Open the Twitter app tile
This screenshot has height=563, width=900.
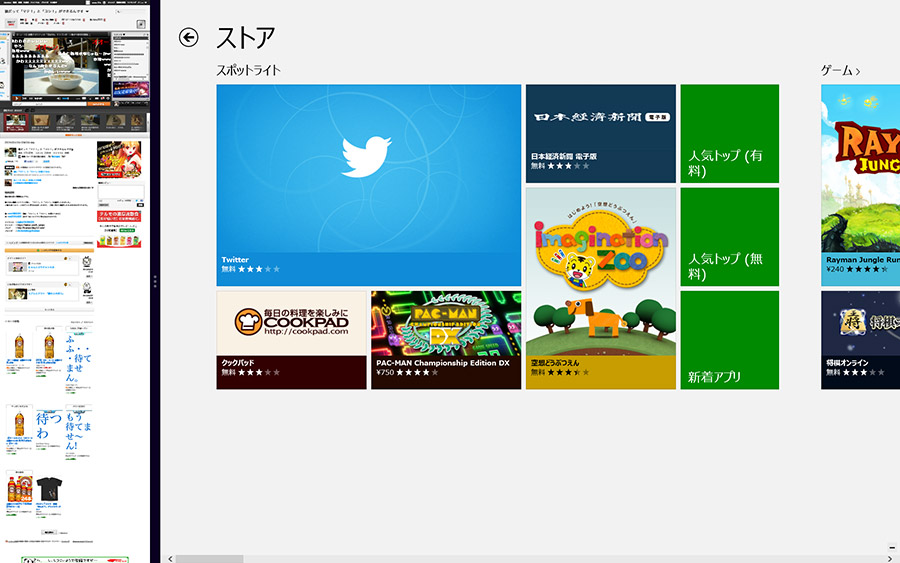[x=368, y=185]
